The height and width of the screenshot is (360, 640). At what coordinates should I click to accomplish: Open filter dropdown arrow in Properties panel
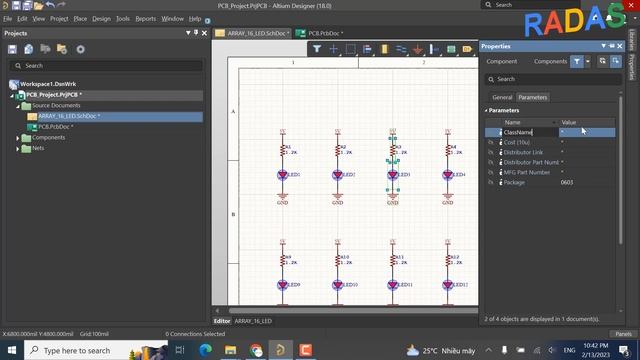588,62
